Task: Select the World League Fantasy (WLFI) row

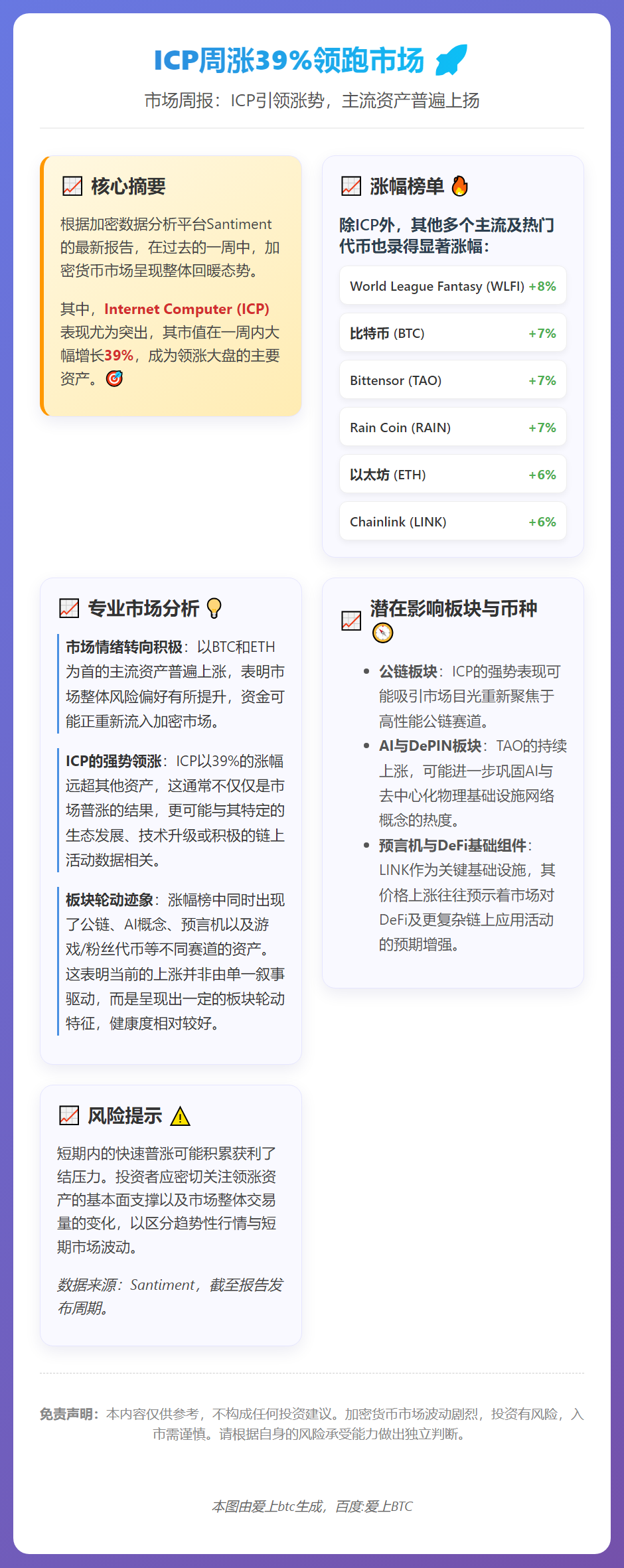Action: point(453,285)
